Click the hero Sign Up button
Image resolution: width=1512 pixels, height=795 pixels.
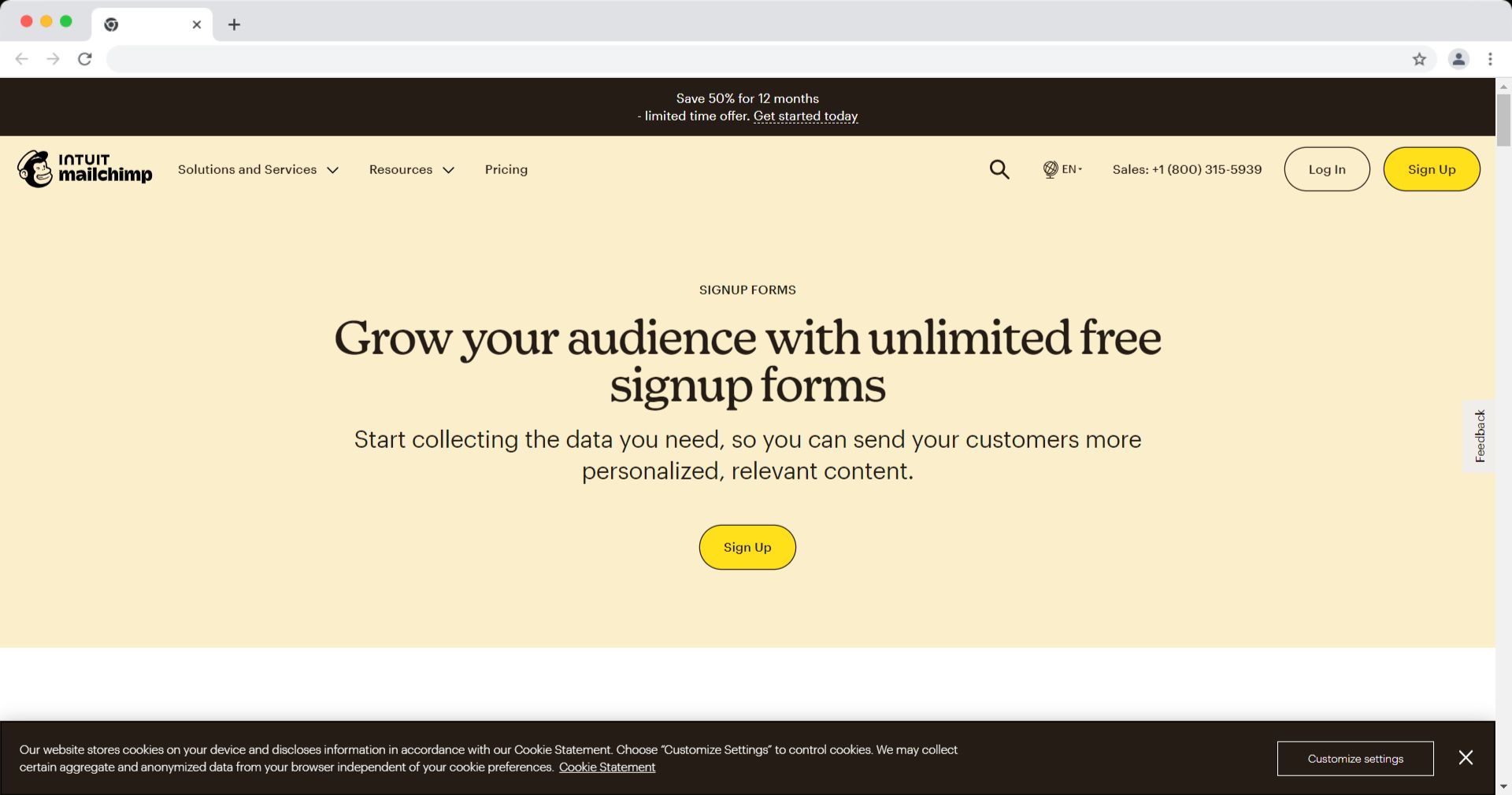(x=747, y=547)
